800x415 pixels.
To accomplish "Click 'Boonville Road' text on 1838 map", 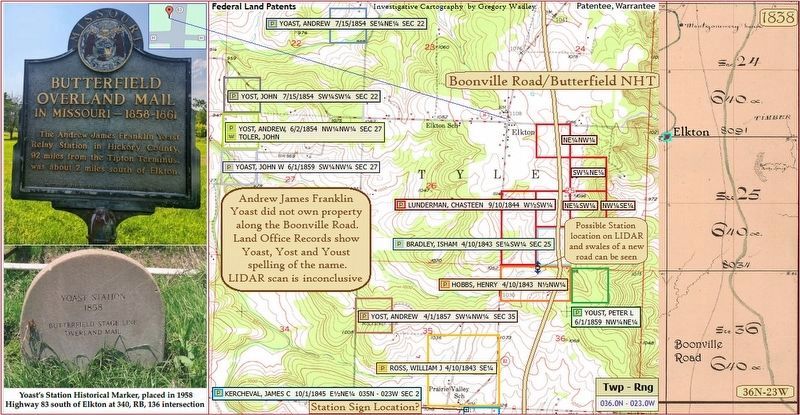I will (x=698, y=351).
